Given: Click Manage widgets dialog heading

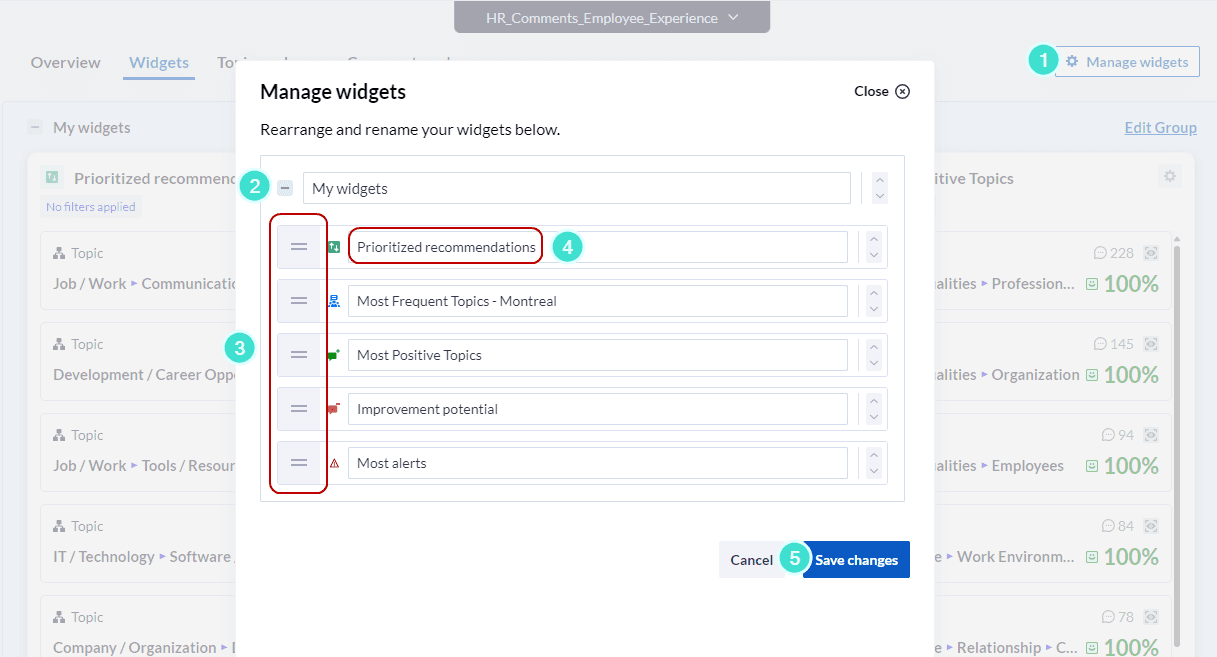Looking at the screenshot, I should (x=333, y=92).
